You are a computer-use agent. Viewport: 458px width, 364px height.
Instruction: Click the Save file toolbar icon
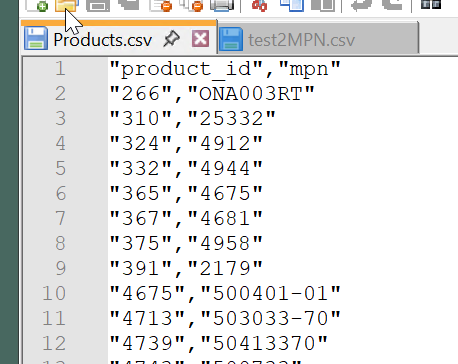pyautogui.click(x=98, y=5)
